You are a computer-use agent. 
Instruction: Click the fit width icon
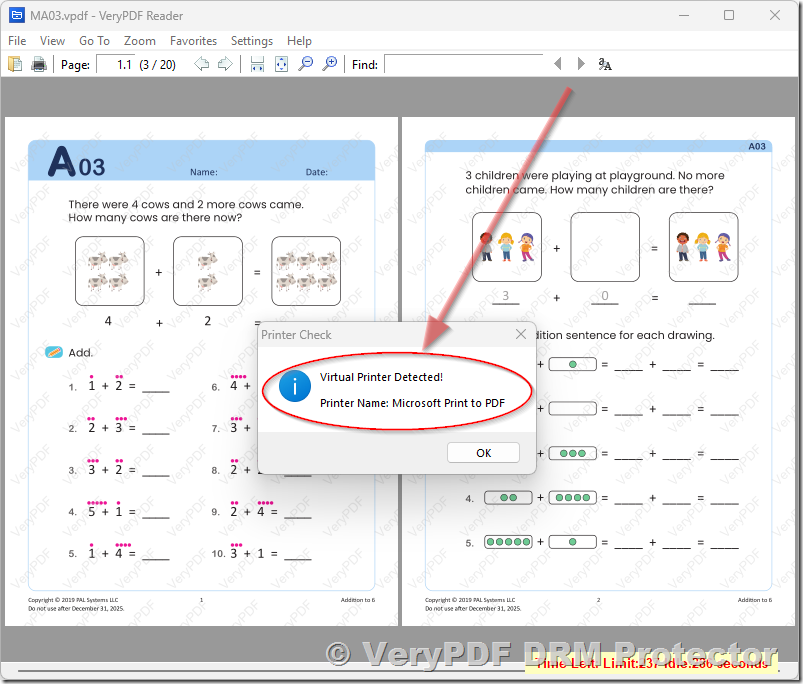[x=257, y=64]
